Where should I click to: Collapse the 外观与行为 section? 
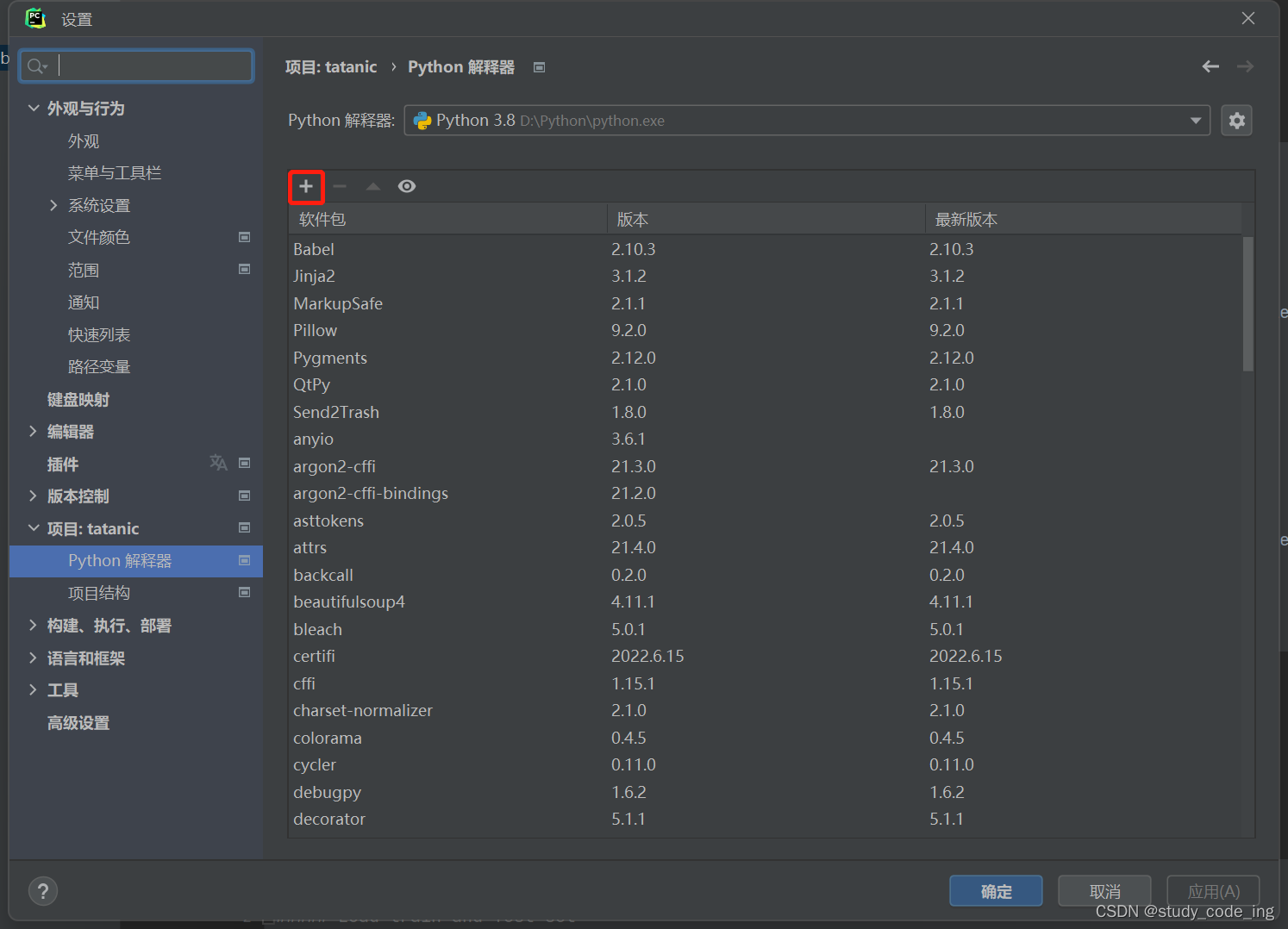pyautogui.click(x=34, y=108)
